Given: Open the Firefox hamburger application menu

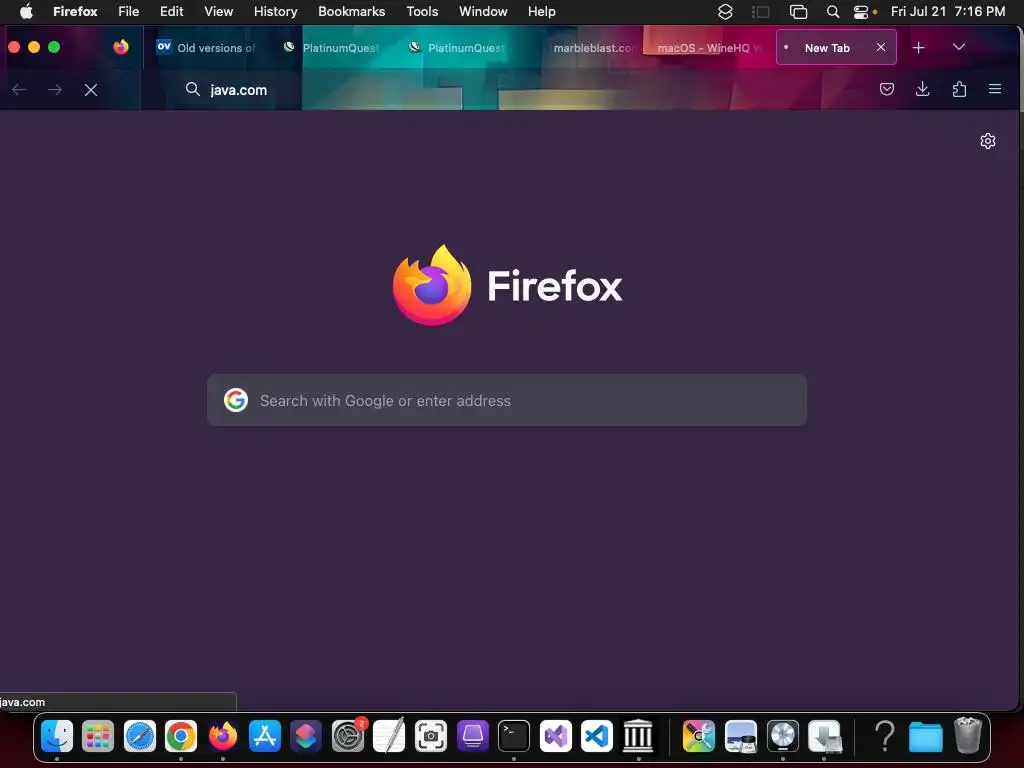Looking at the screenshot, I should tap(995, 89).
